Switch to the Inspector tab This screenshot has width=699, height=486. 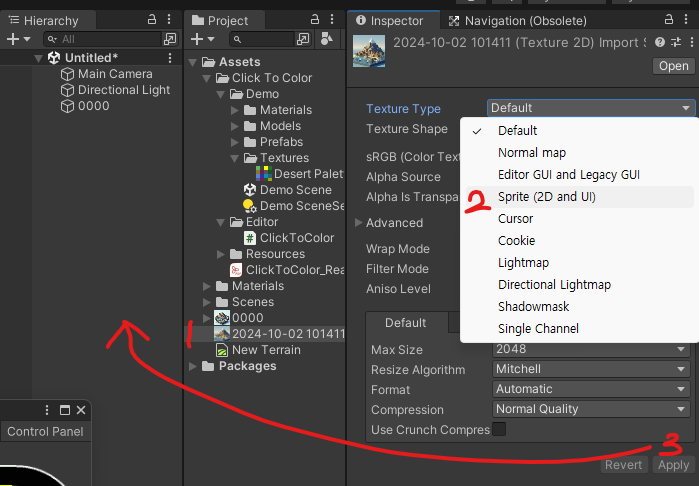393,21
